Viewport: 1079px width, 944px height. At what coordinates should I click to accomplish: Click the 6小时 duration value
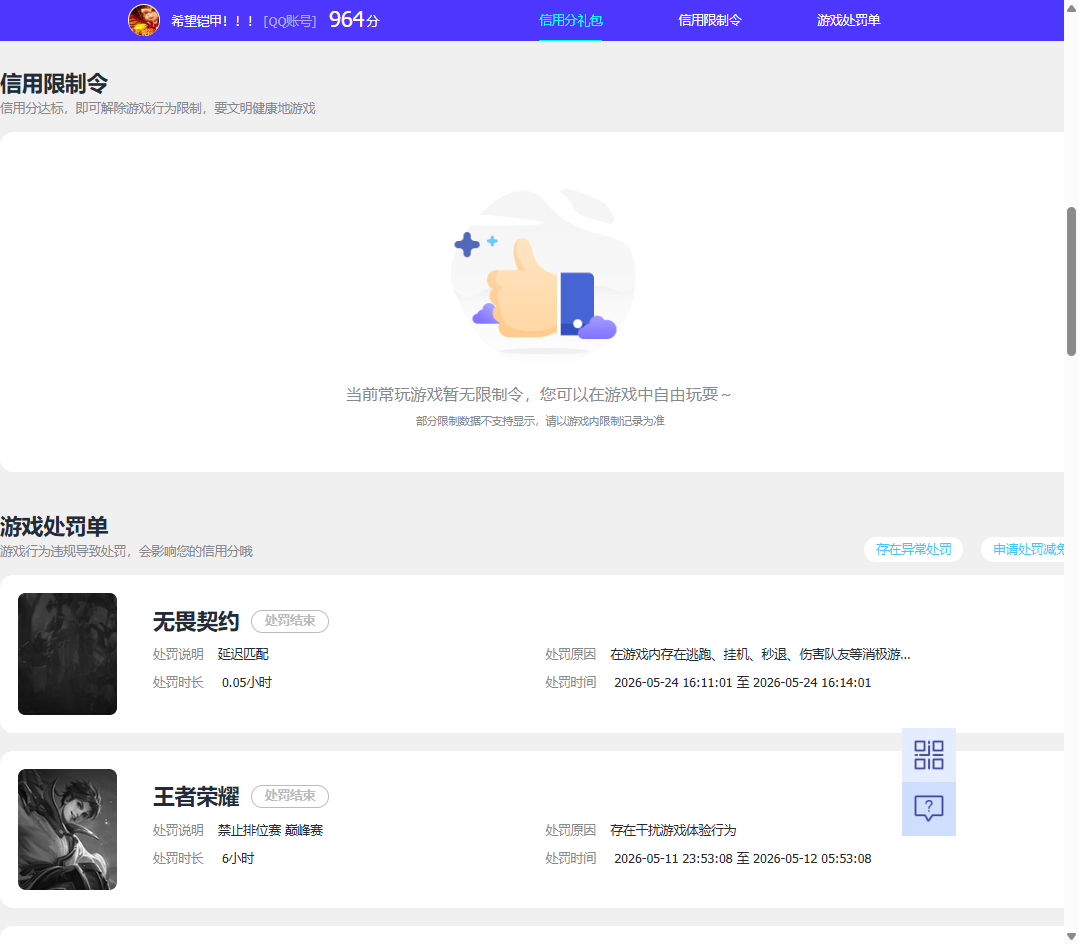237,859
